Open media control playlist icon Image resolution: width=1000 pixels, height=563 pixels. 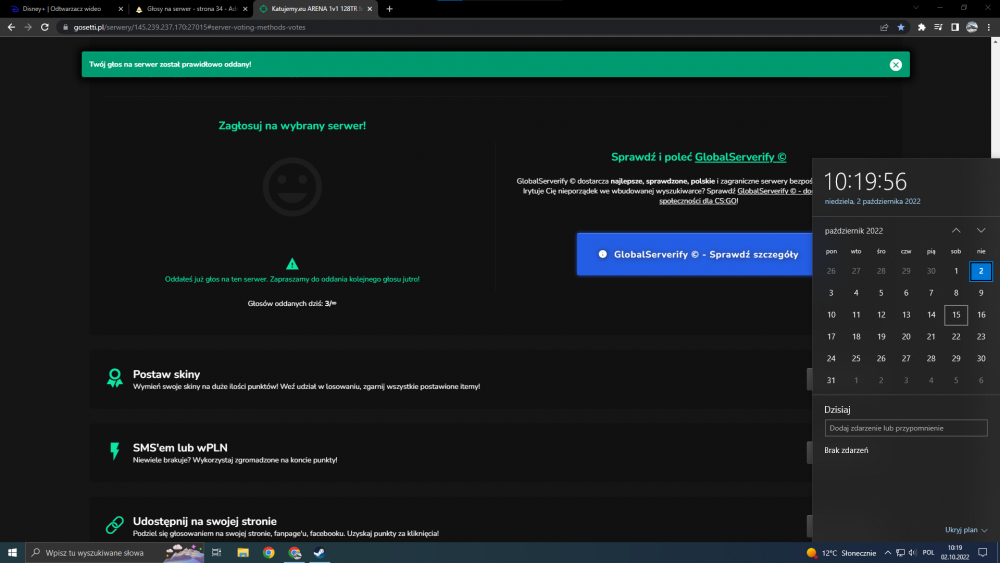(x=938, y=27)
